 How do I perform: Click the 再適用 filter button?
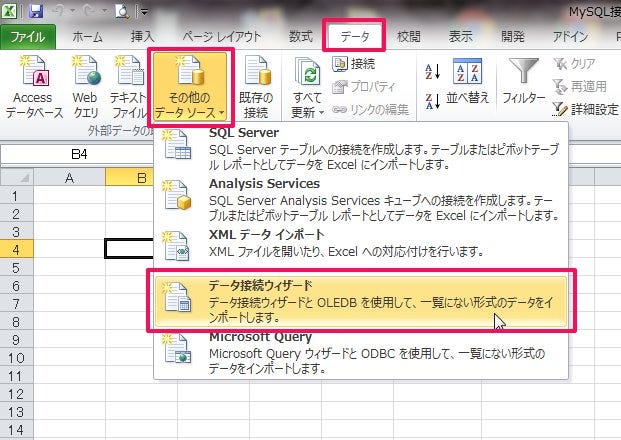[580, 86]
